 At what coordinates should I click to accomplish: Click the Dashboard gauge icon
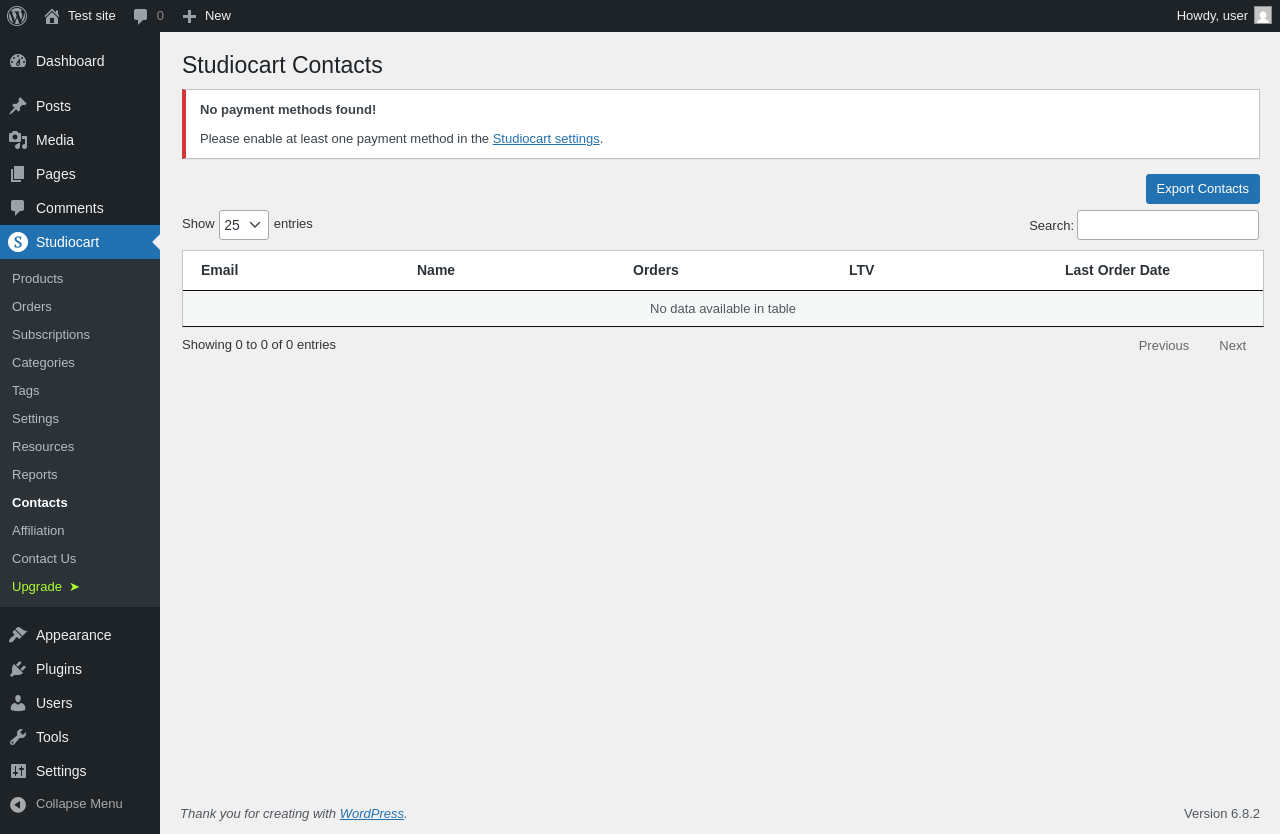click(x=18, y=61)
